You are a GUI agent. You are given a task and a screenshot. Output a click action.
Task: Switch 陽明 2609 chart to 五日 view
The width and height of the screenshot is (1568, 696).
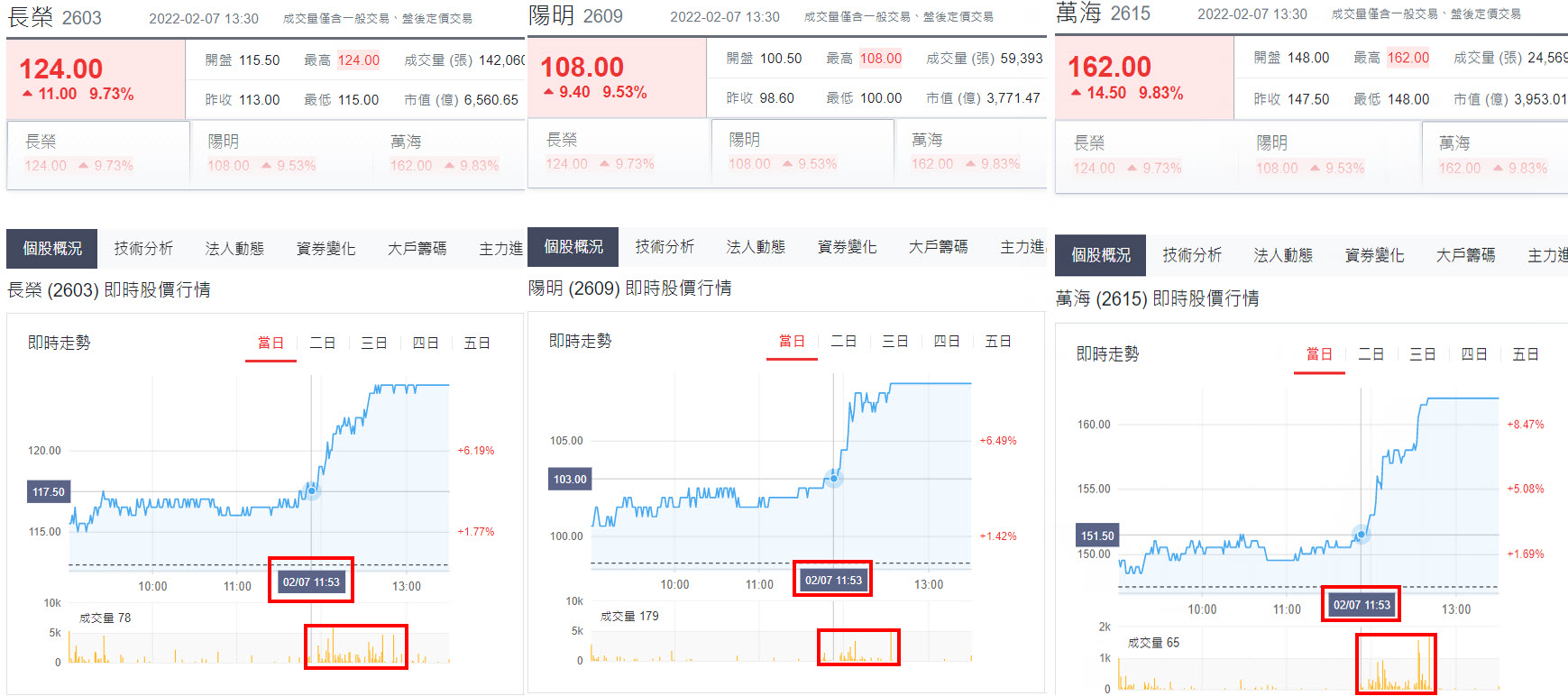(997, 342)
